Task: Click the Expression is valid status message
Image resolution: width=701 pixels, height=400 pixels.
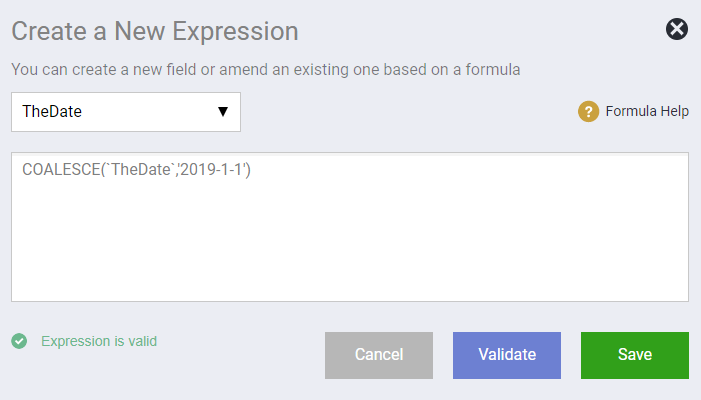Action: (99, 341)
